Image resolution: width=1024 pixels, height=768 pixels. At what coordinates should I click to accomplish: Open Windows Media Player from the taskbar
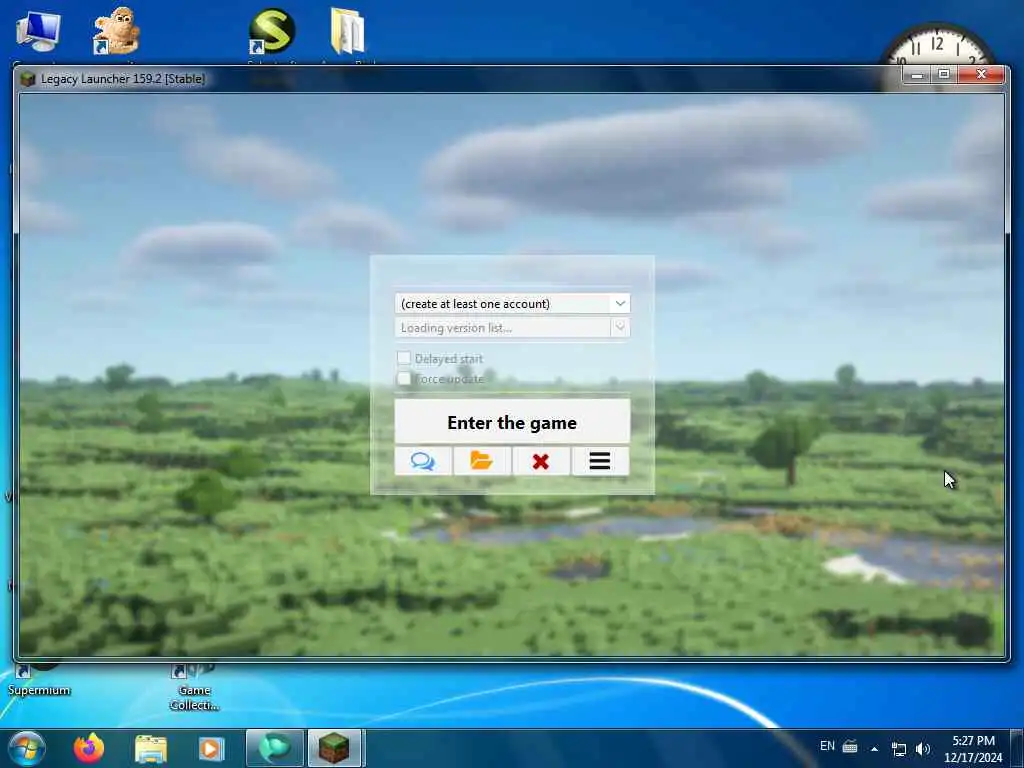211,748
